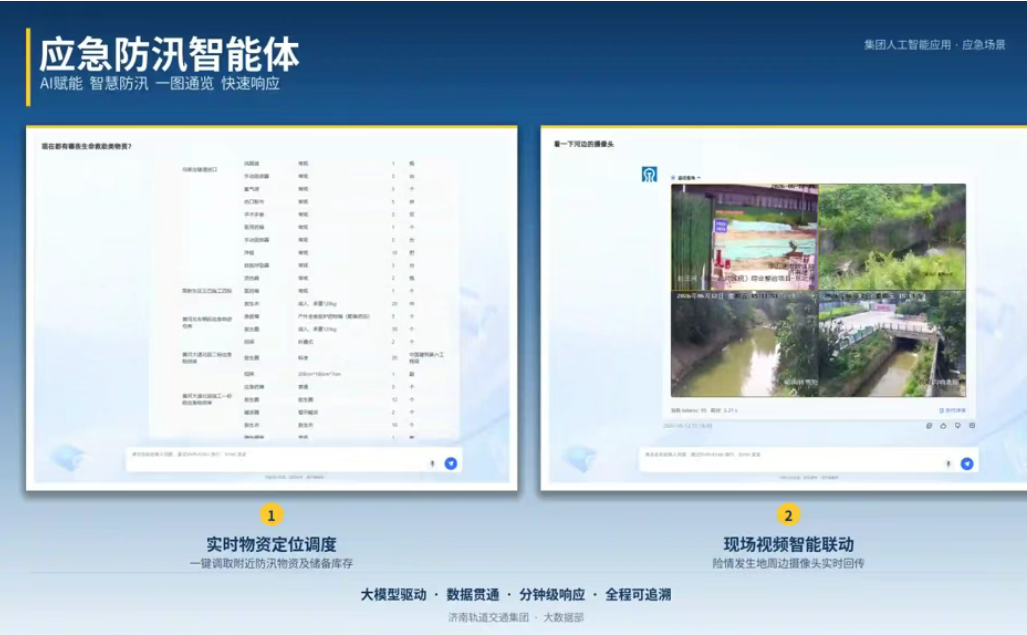Collapse the query step header above the camera grid
Screen dimensions: 1027x635
[x=686, y=177]
